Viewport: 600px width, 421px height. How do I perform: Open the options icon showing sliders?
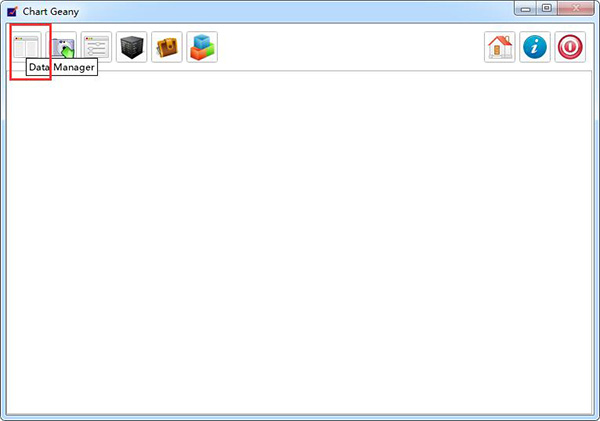pos(96,47)
